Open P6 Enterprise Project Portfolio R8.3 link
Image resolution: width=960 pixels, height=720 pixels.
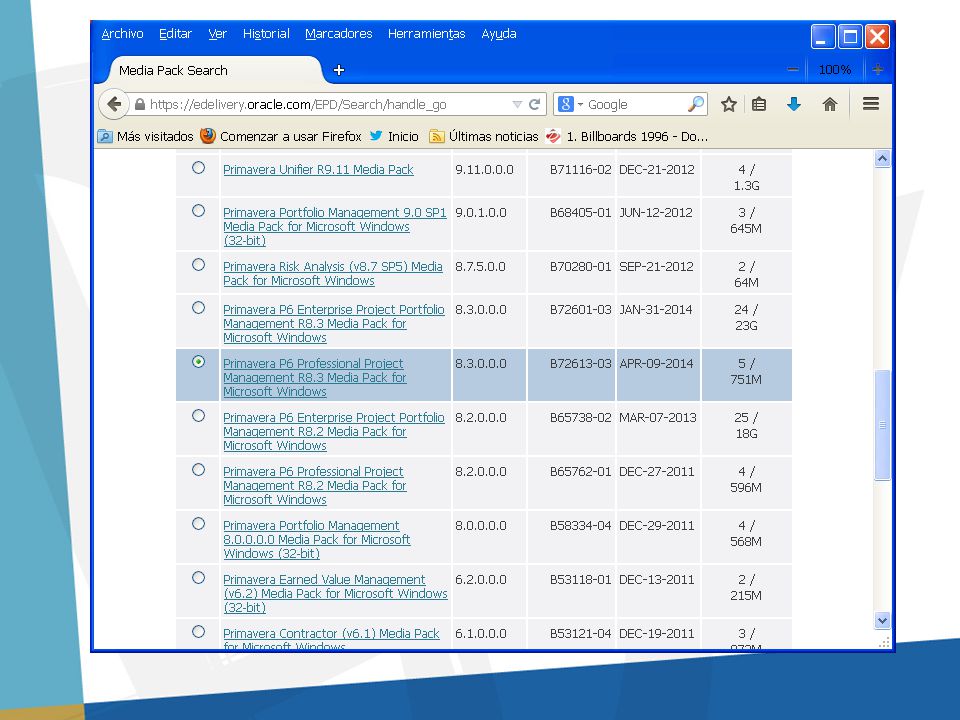pyautogui.click(x=334, y=323)
